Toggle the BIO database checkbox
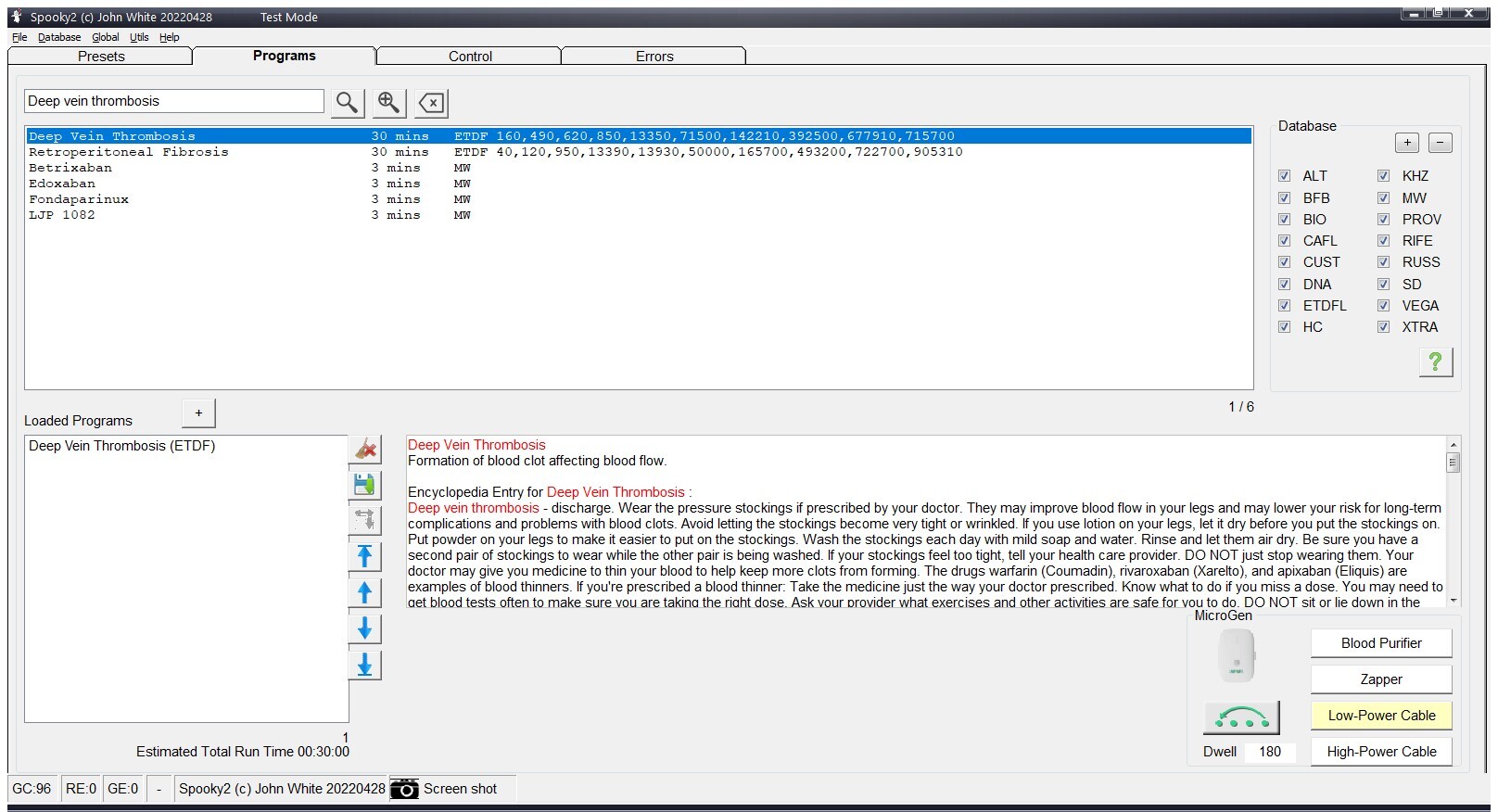Screen dimensions: 1498x812 1284,220
